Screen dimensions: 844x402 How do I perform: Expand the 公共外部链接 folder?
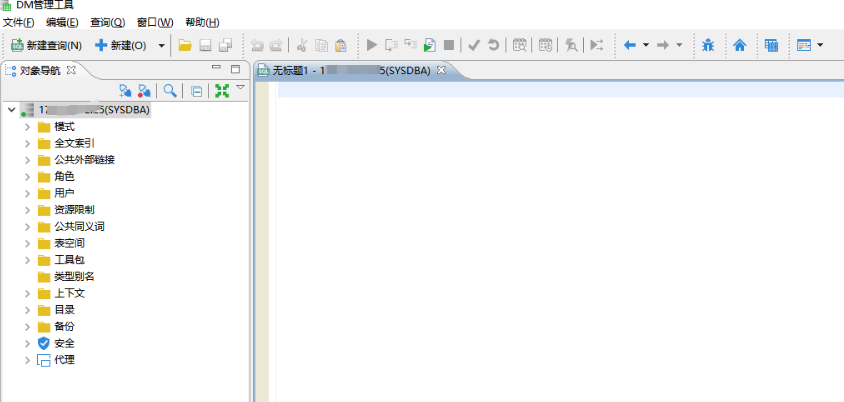28,160
